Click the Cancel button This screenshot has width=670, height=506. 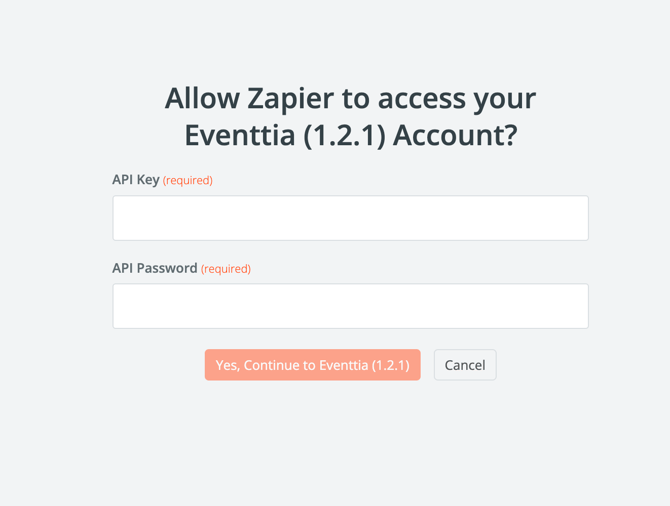[465, 365]
